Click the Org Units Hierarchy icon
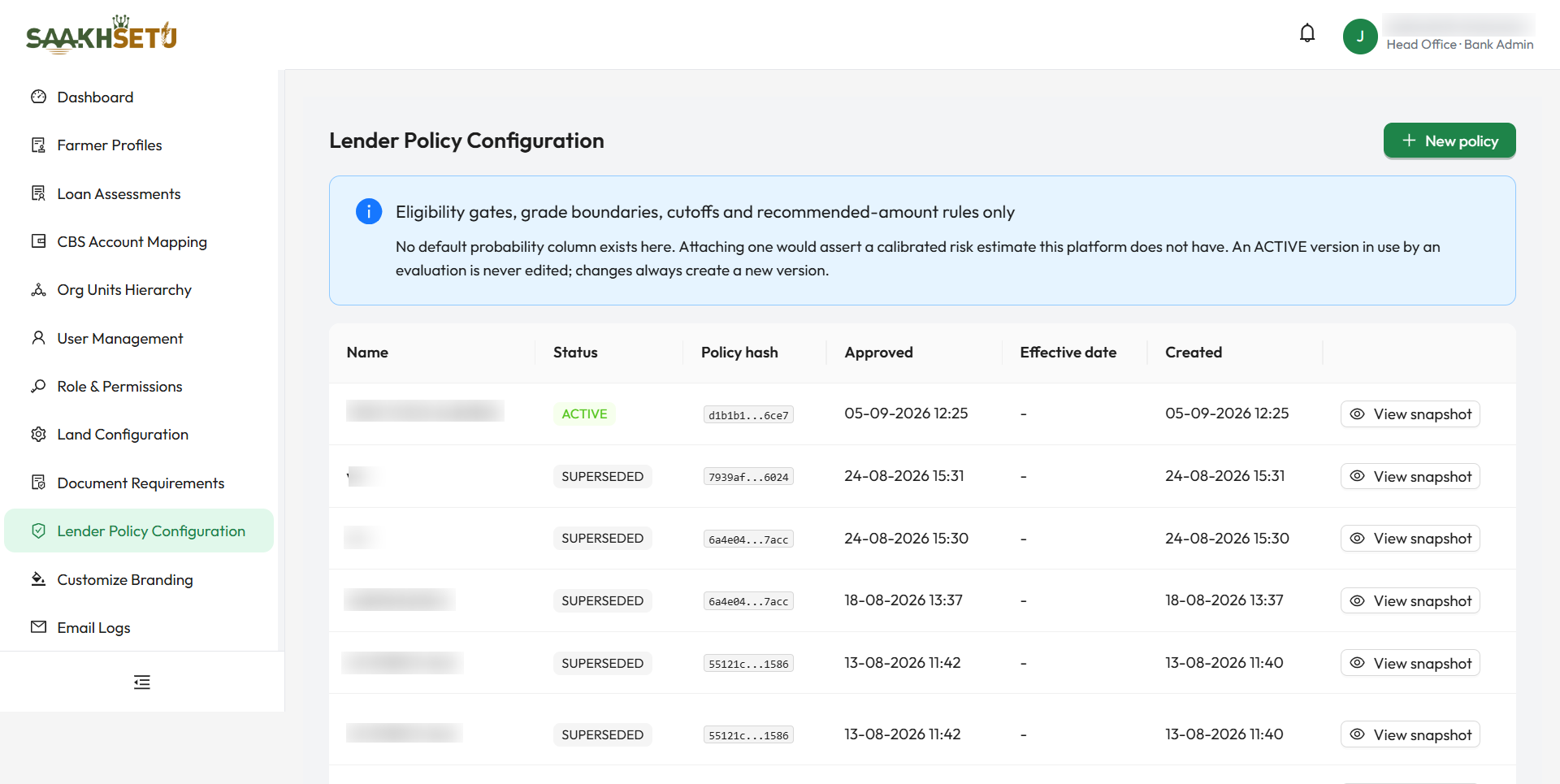The height and width of the screenshot is (784, 1560). (x=38, y=290)
